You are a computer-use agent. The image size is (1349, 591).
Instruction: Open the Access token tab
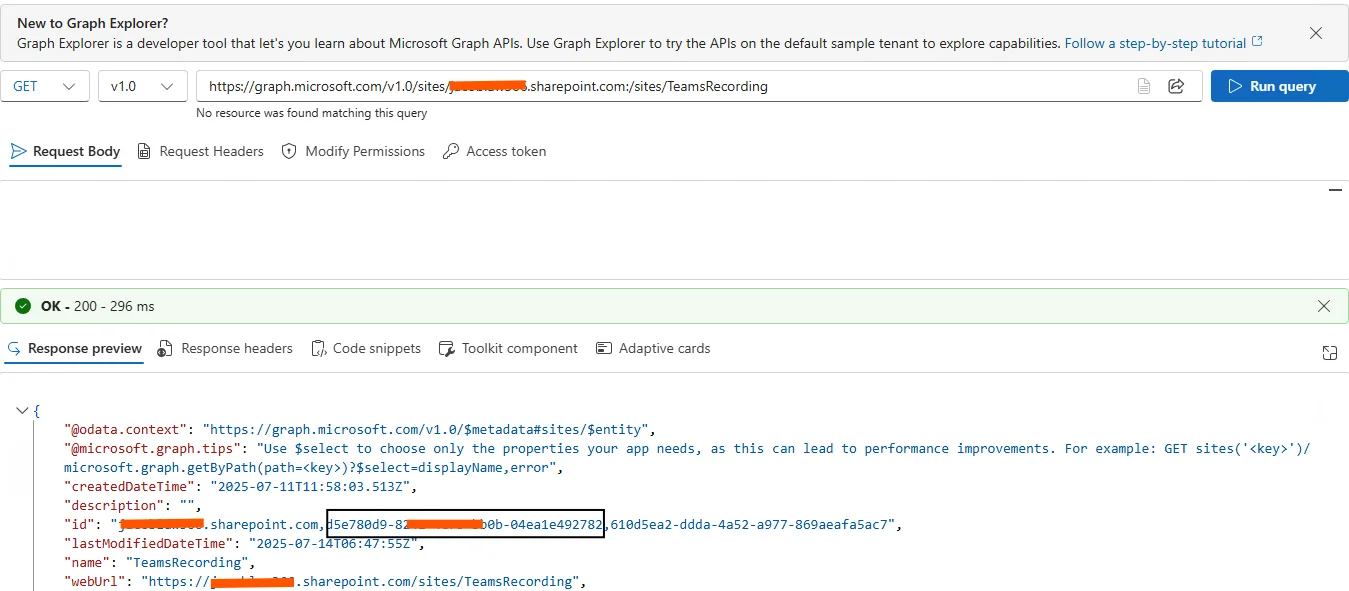click(495, 152)
